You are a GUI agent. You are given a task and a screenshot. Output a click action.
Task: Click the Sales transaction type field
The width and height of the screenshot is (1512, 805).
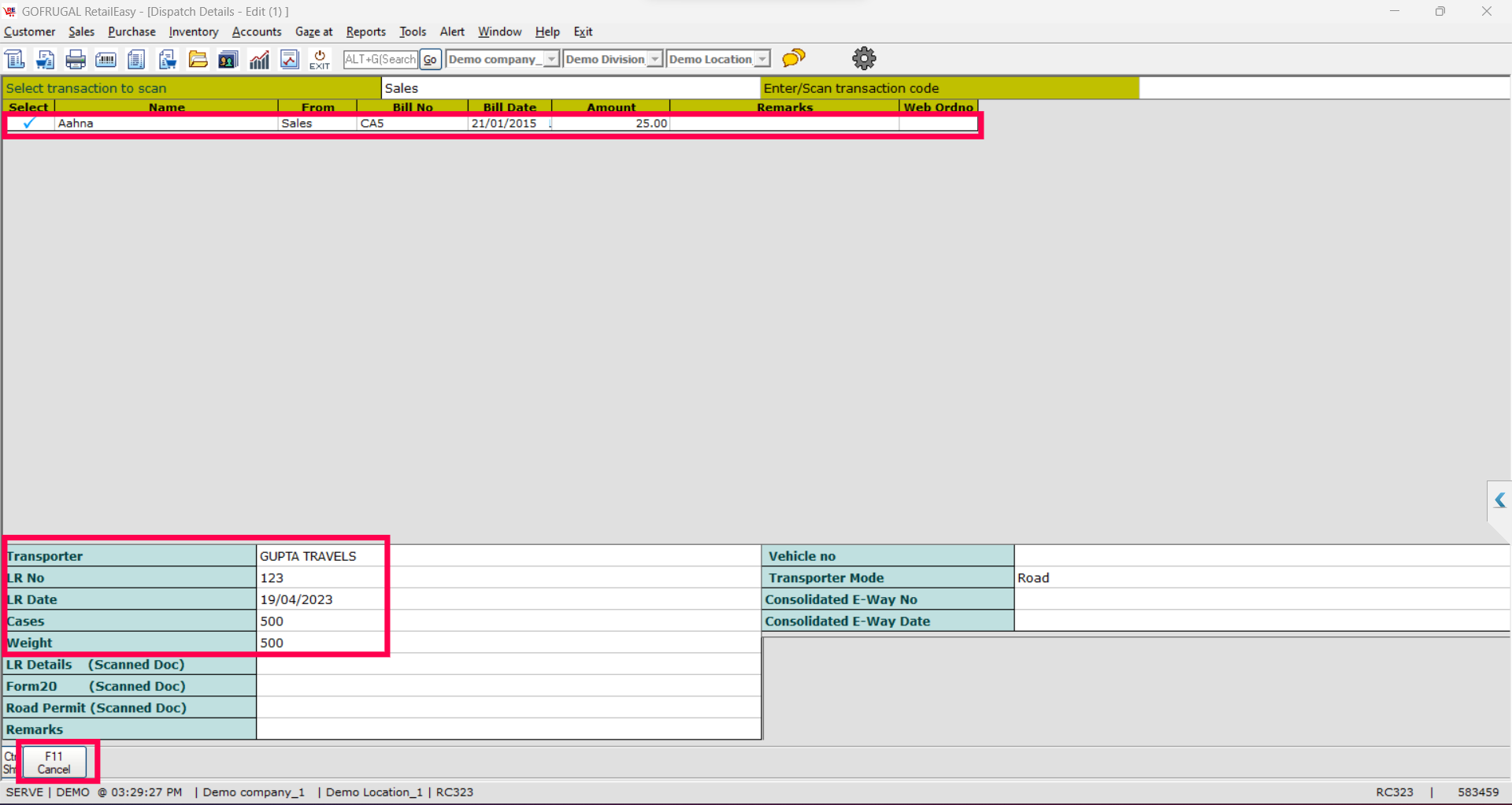tap(571, 88)
